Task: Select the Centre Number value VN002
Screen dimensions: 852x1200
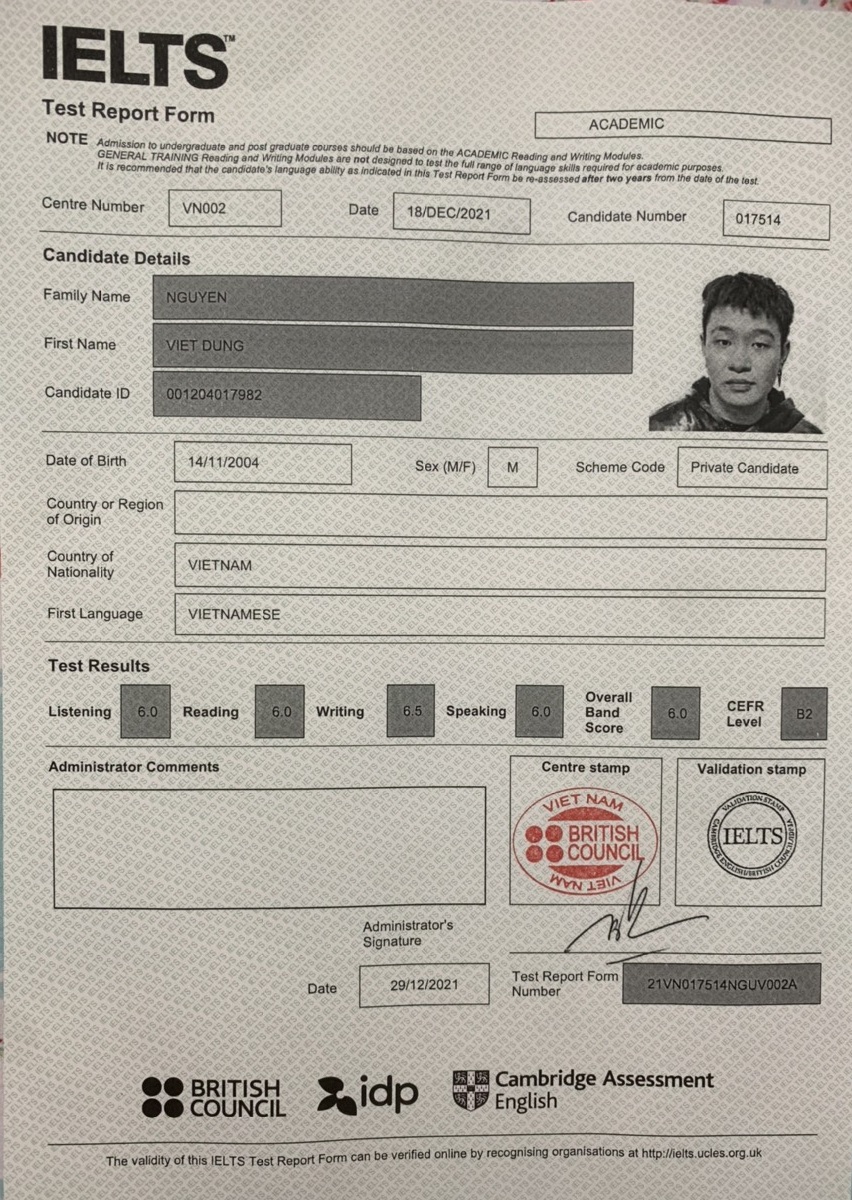Action: pyautogui.click(x=225, y=208)
